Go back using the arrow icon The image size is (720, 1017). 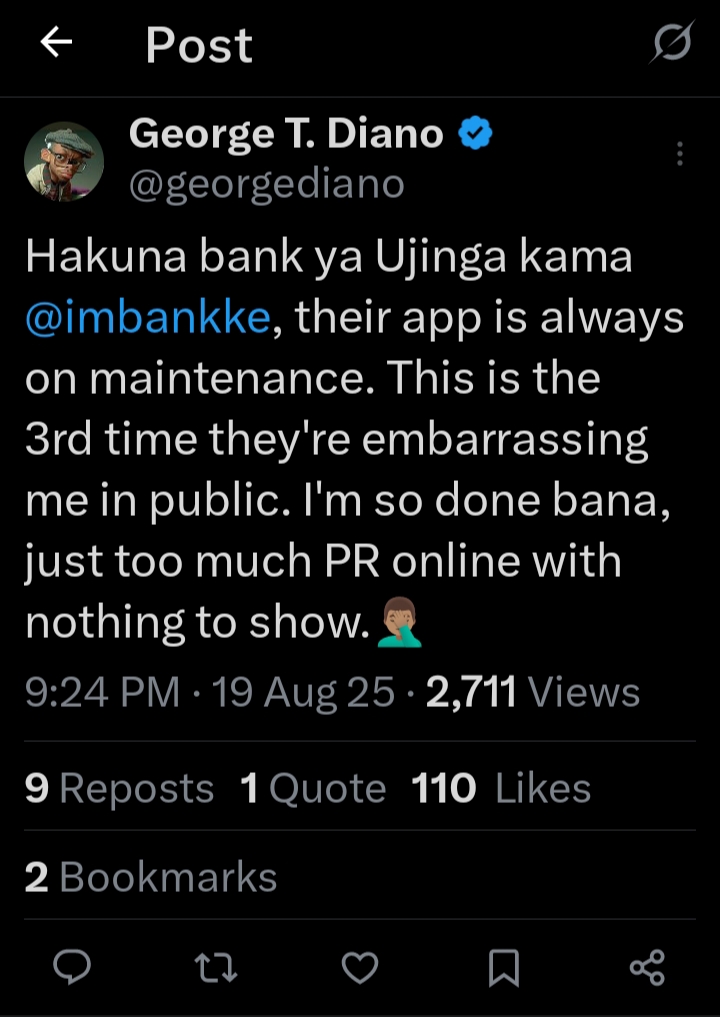coord(57,43)
